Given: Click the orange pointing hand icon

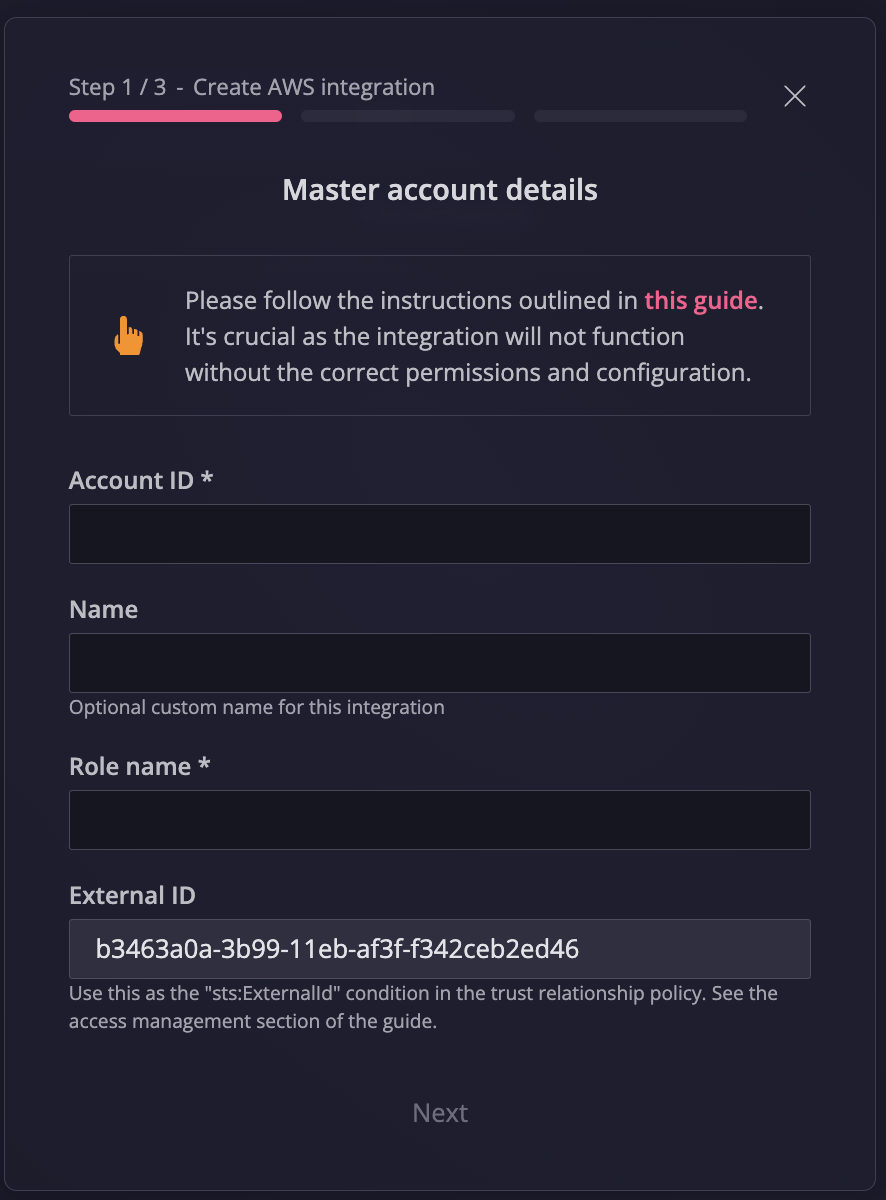Looking at the screenshot, I should click(128, 336).
